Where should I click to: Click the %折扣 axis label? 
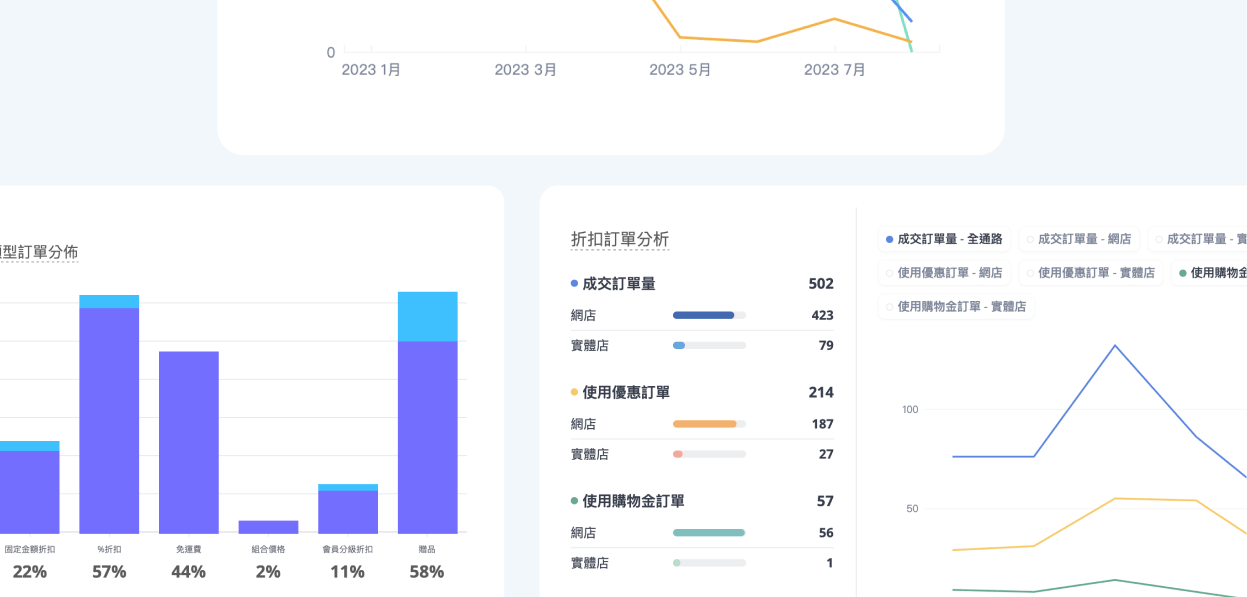109,549
